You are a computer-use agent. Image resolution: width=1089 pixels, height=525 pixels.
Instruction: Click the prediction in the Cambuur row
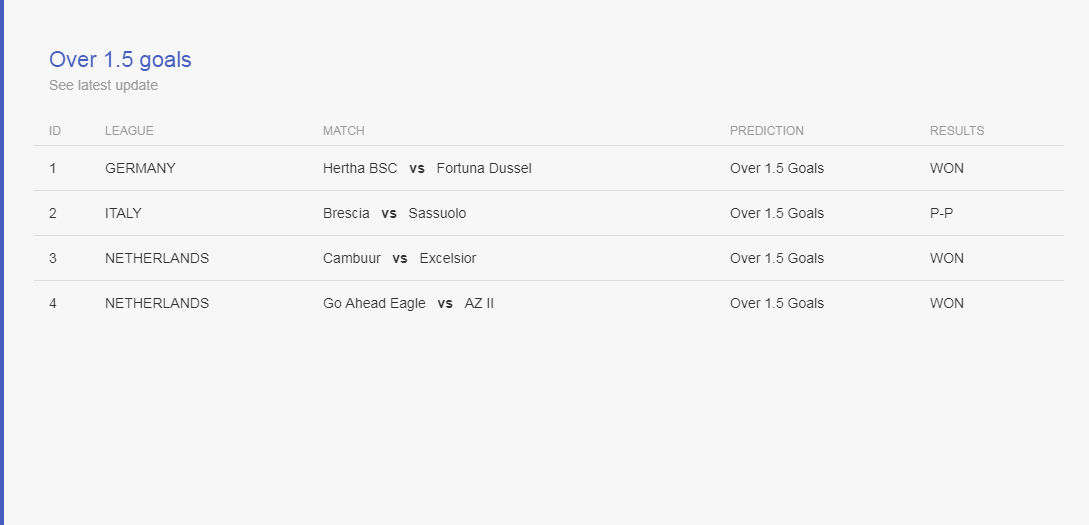[x=776, y=258]
